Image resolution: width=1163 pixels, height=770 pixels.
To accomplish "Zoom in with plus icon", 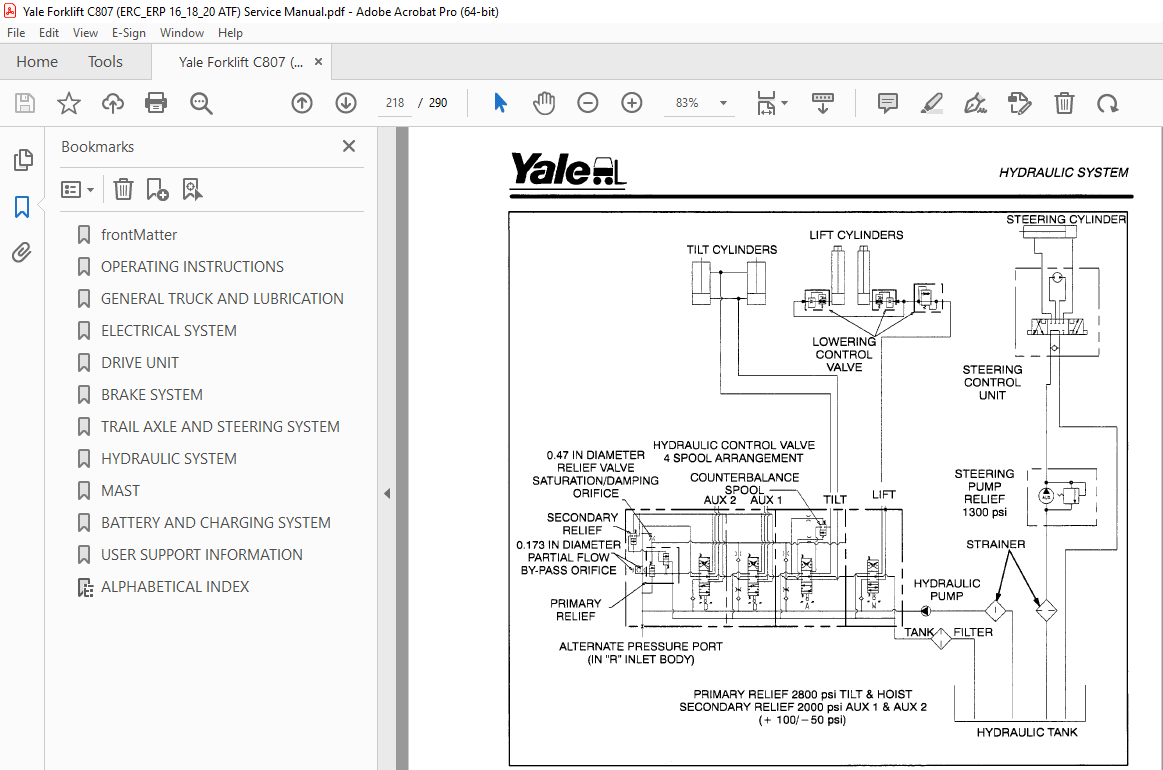I will click(632, 103).
